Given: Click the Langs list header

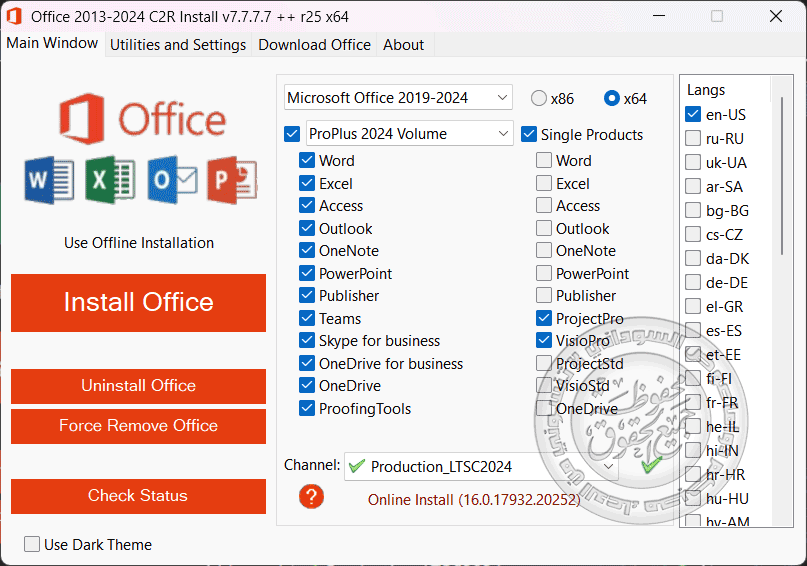Looking at the screenshot, I should [x=706, y=90].
